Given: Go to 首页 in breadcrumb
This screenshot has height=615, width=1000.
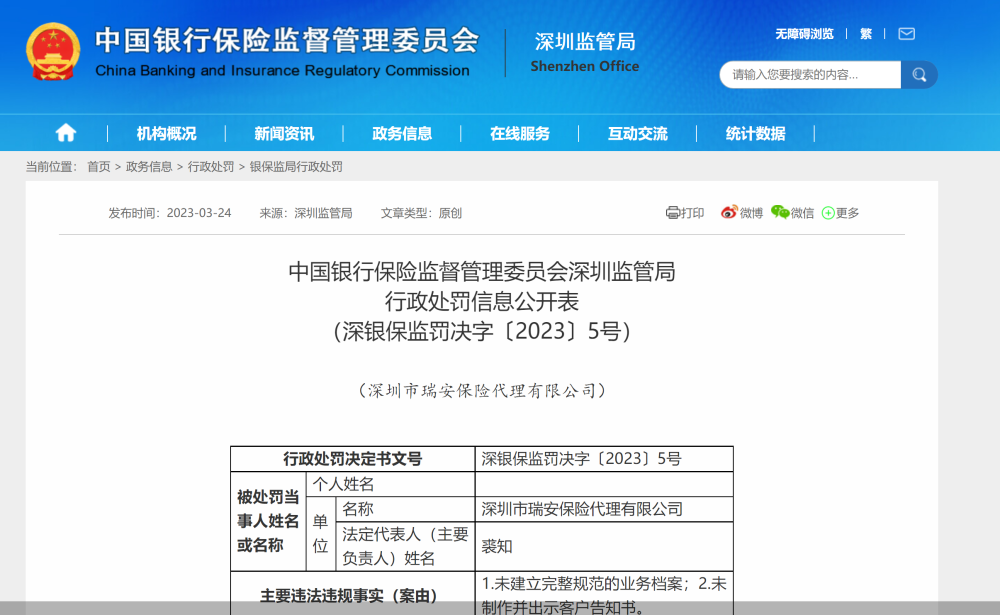Looking at the screenshot, I should click(x=99, y=167).
